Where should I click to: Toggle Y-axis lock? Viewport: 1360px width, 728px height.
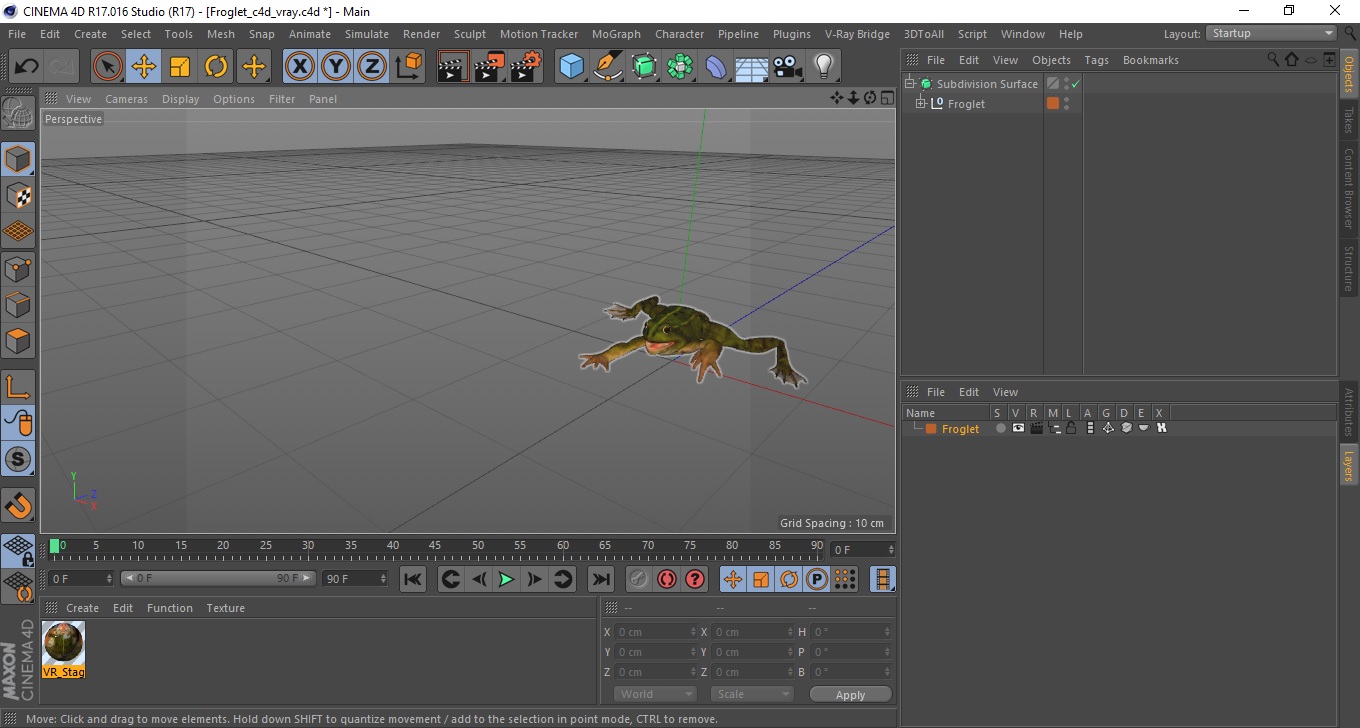336,67
